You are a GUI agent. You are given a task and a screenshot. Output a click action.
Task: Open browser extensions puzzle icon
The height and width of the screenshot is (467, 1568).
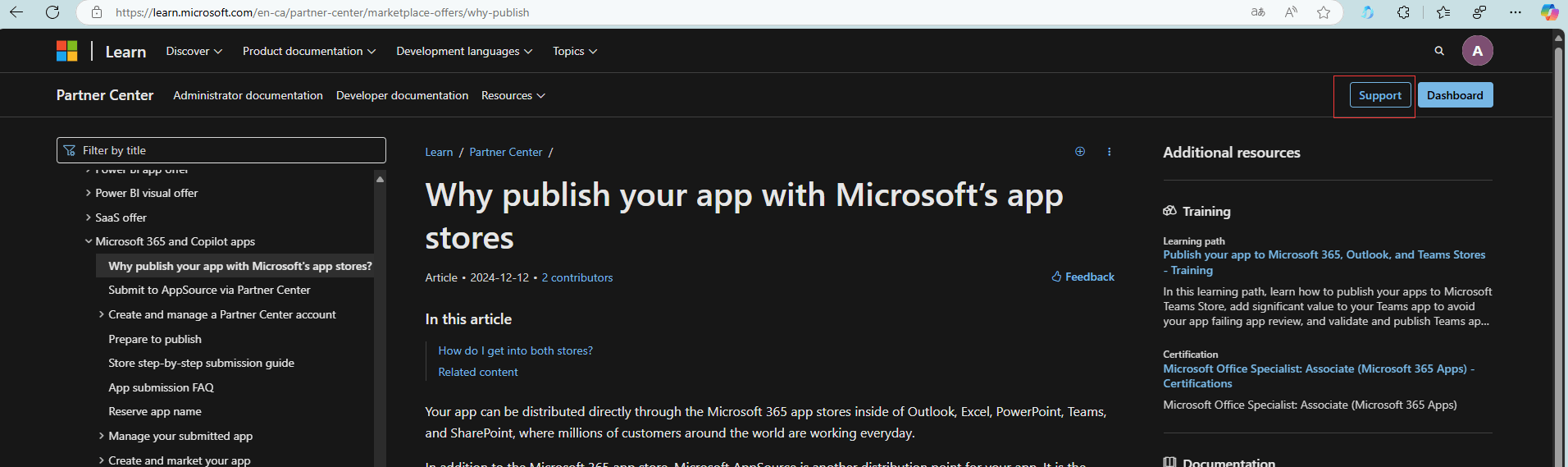(x=1404, y=12)
